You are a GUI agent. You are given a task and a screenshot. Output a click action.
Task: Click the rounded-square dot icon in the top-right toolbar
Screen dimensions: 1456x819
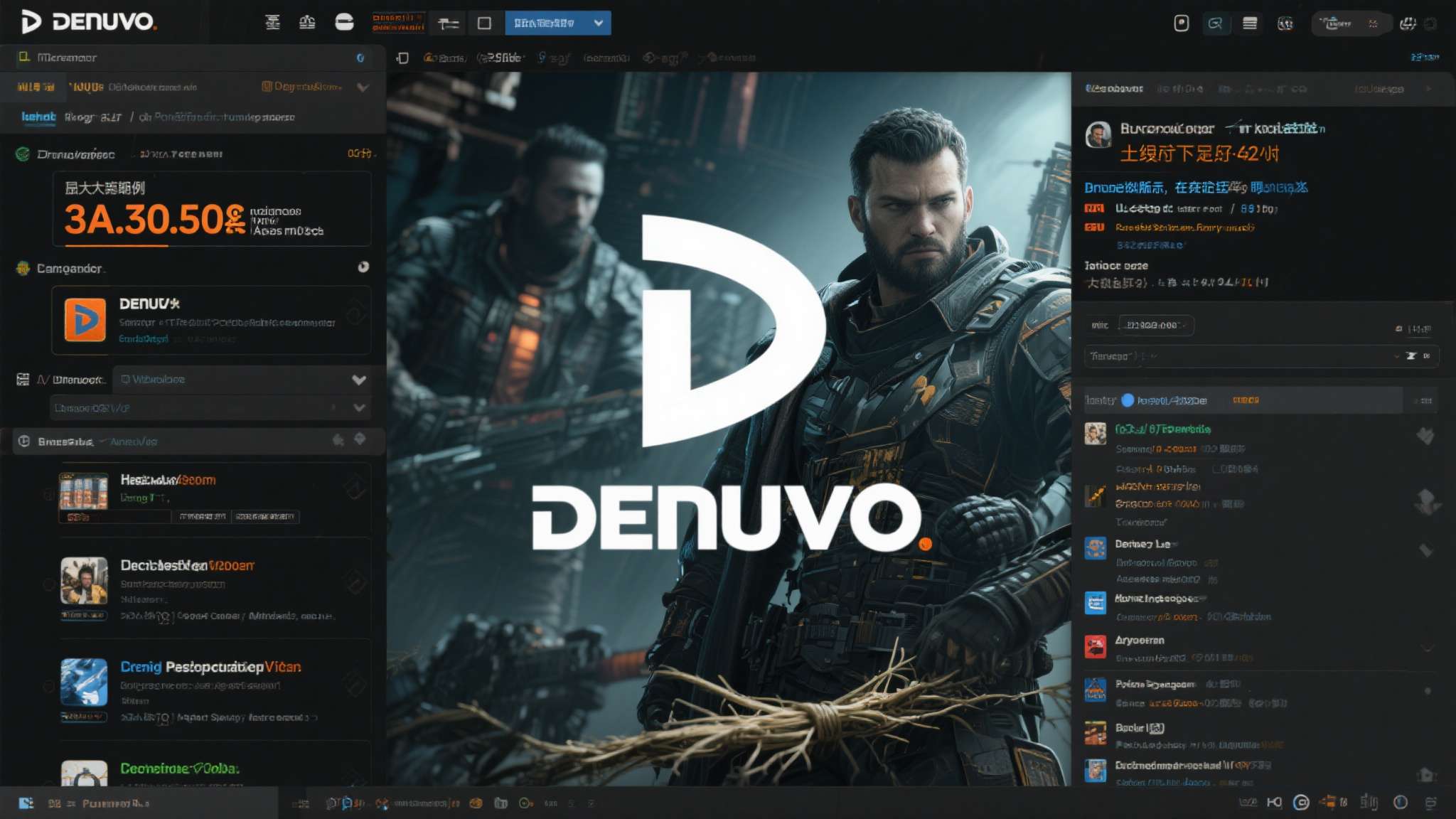pos(1181,23)
